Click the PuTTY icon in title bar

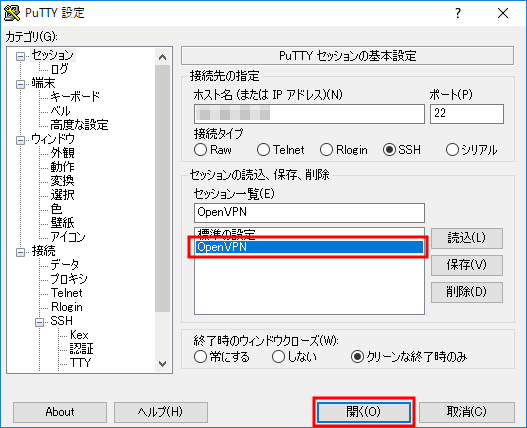(x=12, y=13)
